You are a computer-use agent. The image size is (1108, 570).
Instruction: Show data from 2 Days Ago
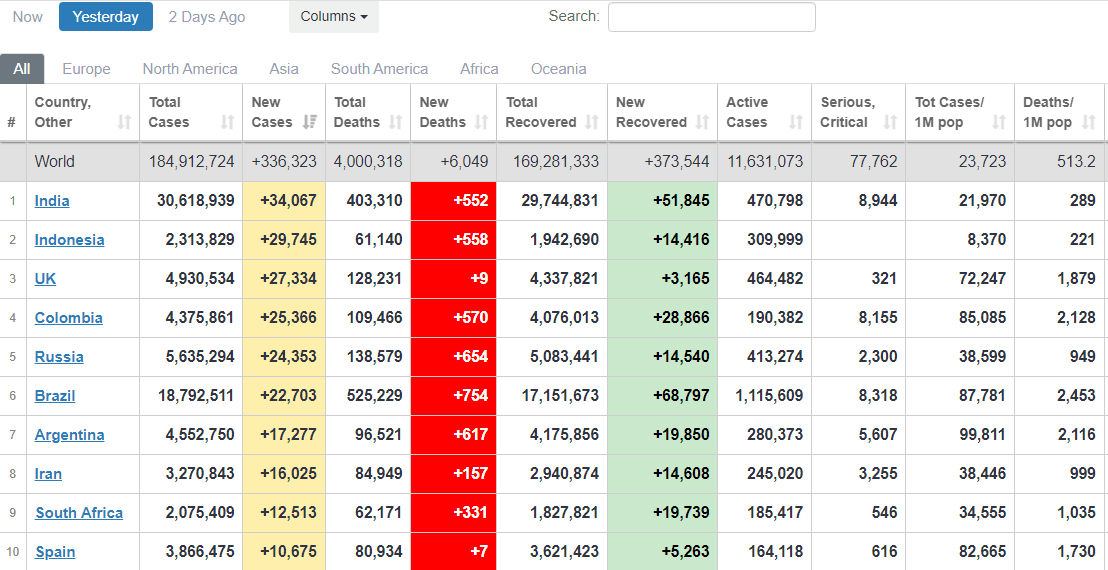(x=207, y=17)
